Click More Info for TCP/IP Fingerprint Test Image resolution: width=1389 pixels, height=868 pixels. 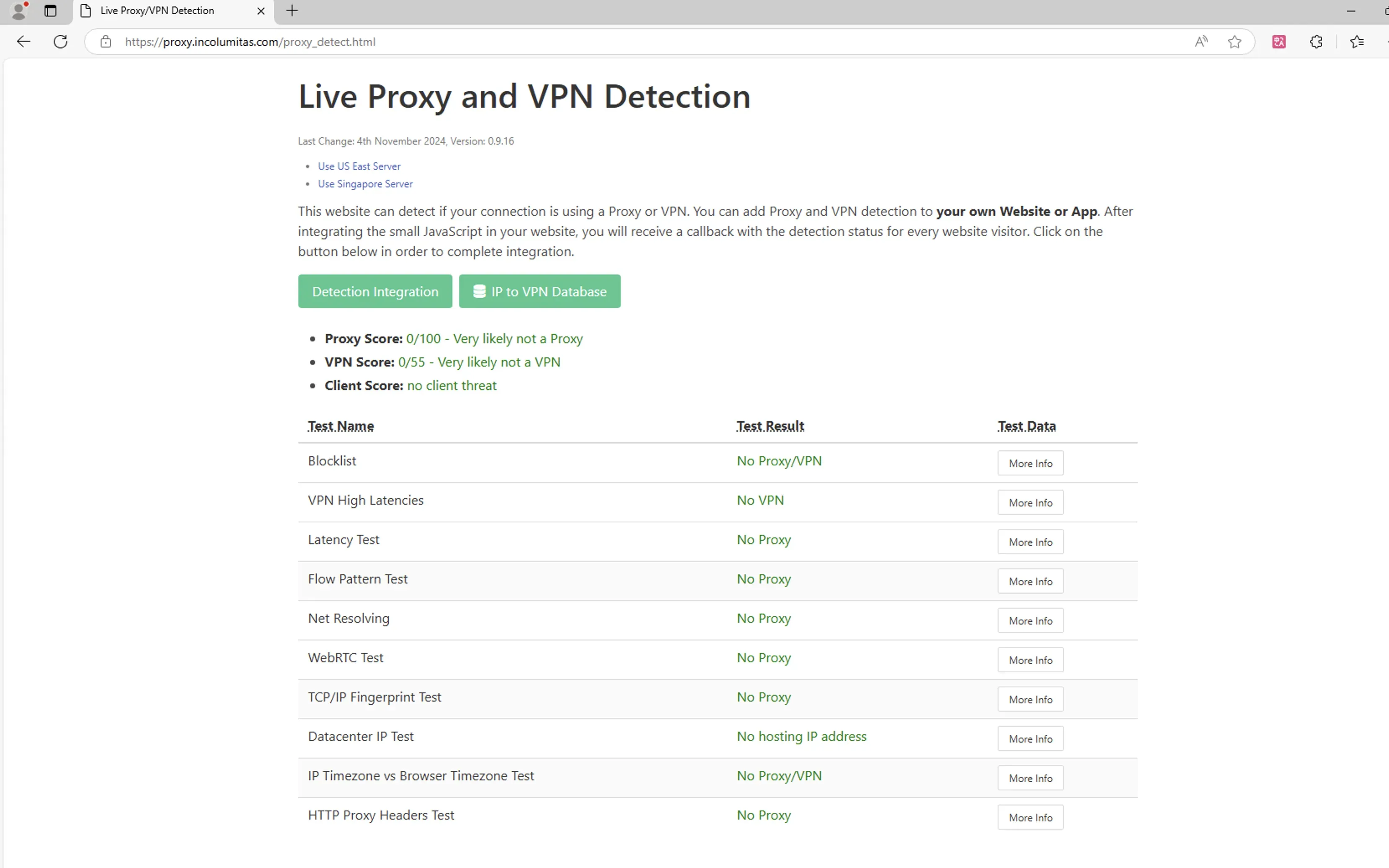pos(1030,699)
